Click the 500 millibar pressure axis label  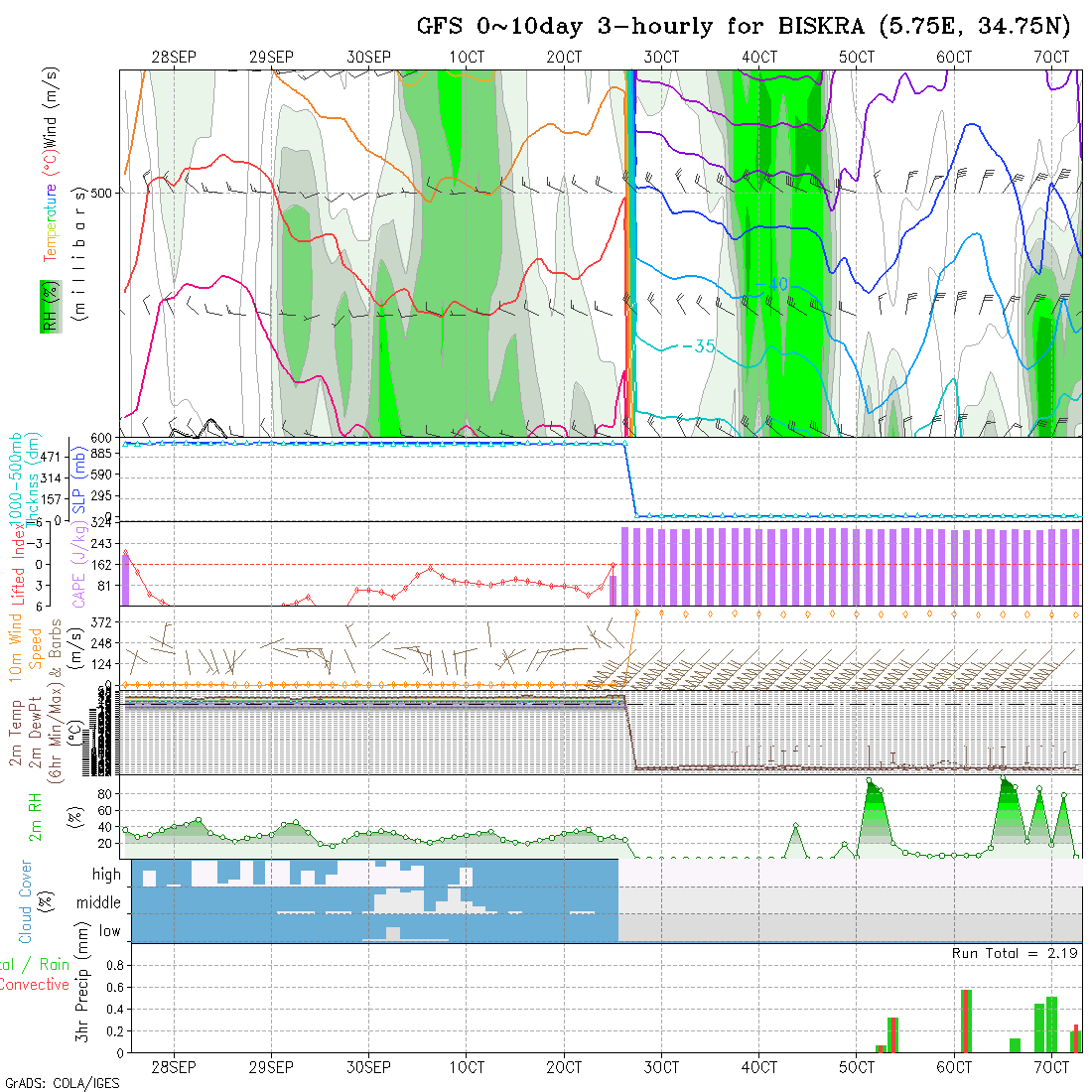click(105, 193)
